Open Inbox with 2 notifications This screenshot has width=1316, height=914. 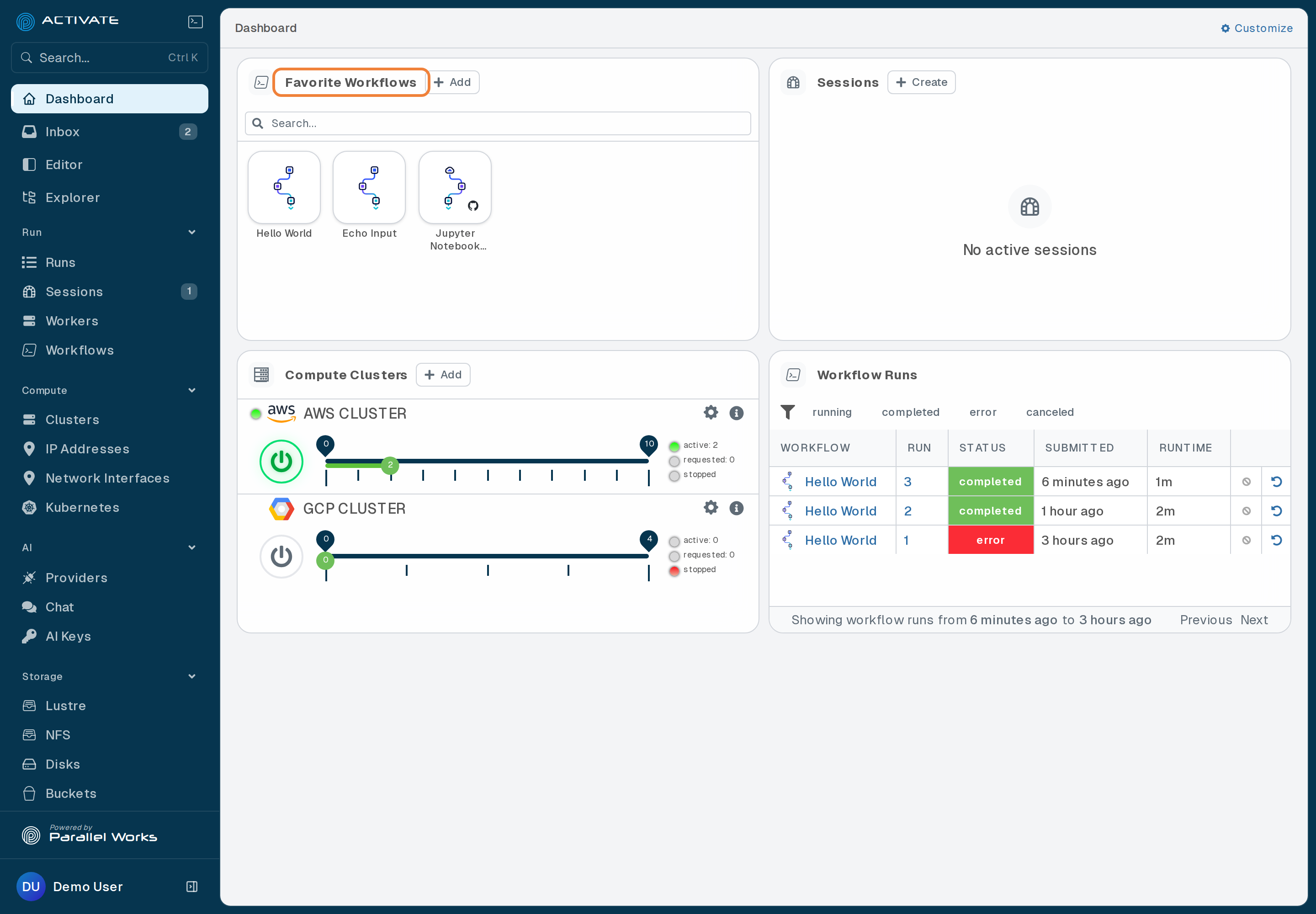pos(109,132)
